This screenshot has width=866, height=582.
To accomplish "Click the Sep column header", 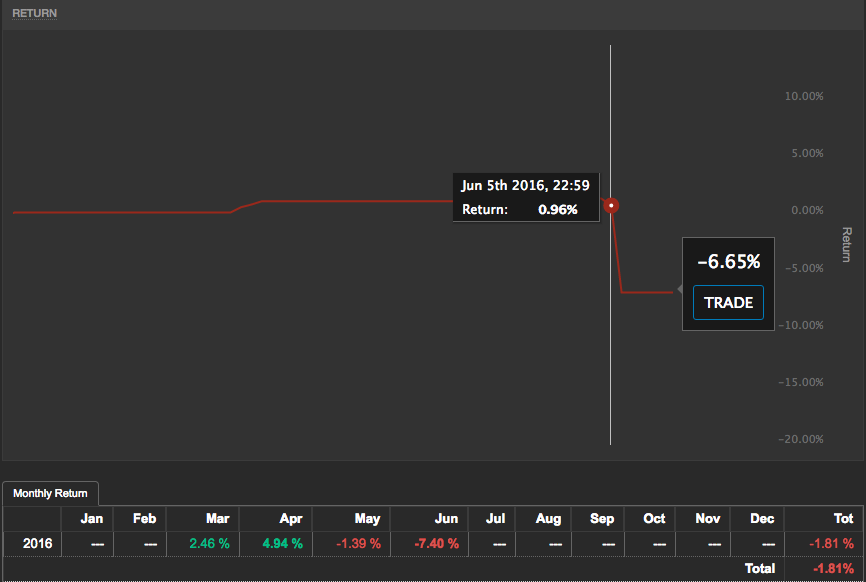I will coord(602,518).
